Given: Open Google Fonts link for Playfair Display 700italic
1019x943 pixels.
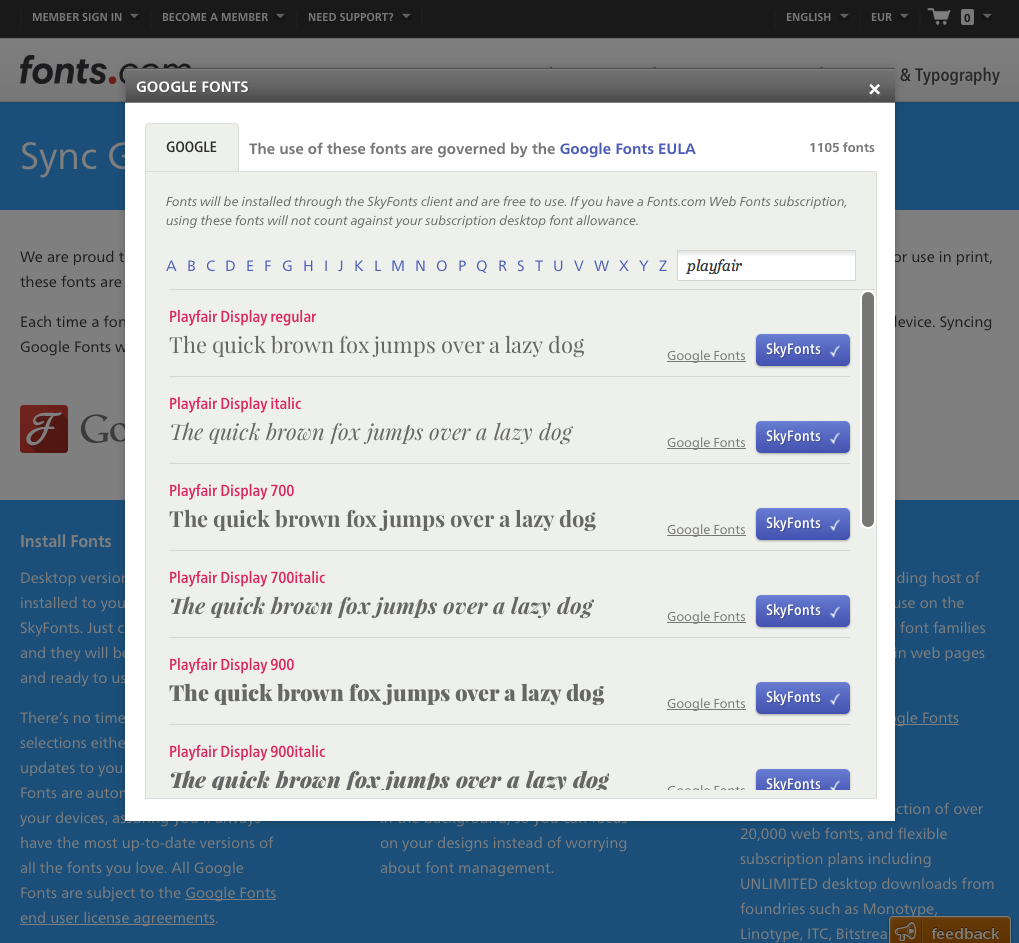Looking at the screenshot, I should tap(706, 617).
